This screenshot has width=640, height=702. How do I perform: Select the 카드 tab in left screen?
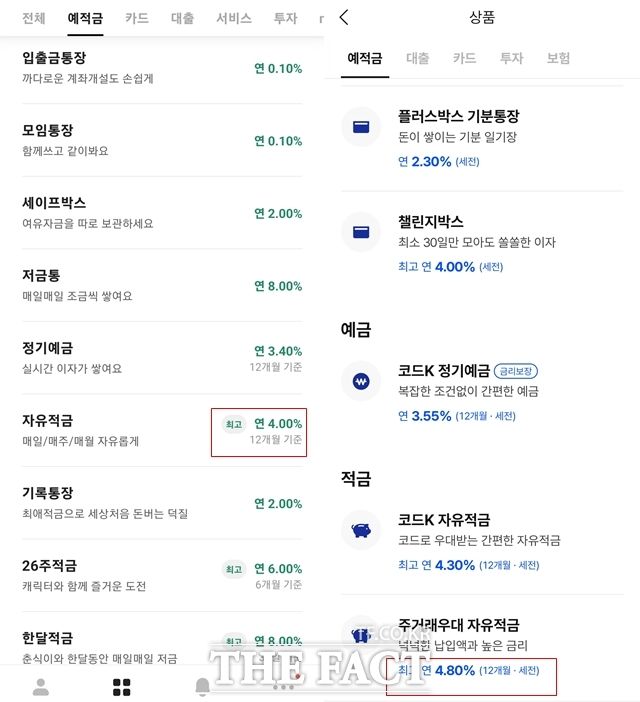(x=137, y=18)
